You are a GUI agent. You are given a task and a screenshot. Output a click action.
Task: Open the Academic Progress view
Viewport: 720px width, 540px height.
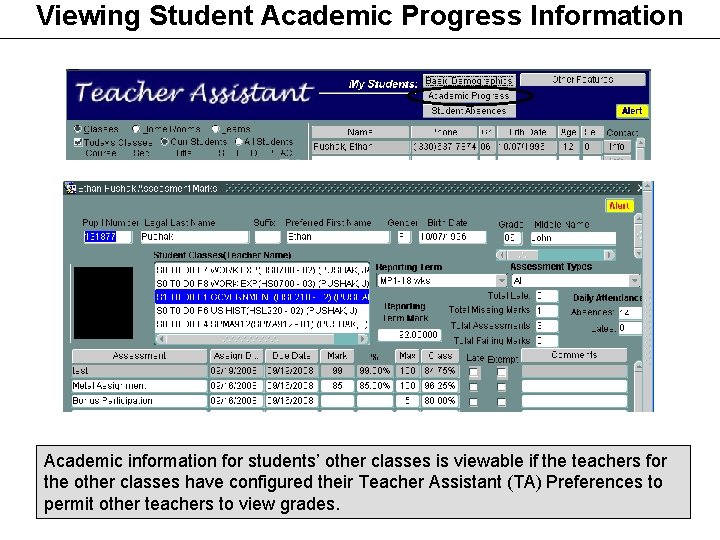coord(469,96)
